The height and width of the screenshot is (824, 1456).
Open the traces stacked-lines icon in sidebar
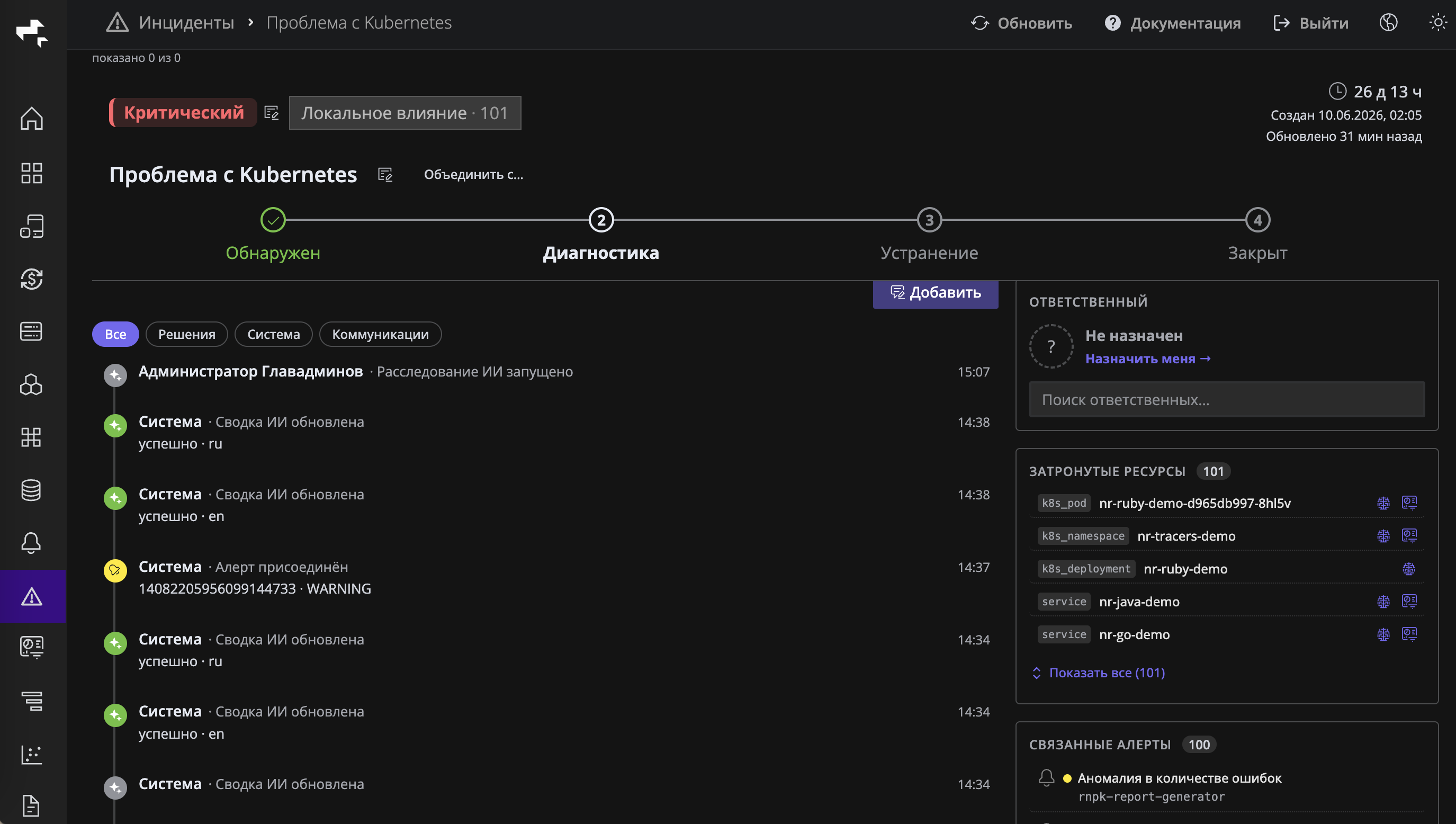pos(32,702)
